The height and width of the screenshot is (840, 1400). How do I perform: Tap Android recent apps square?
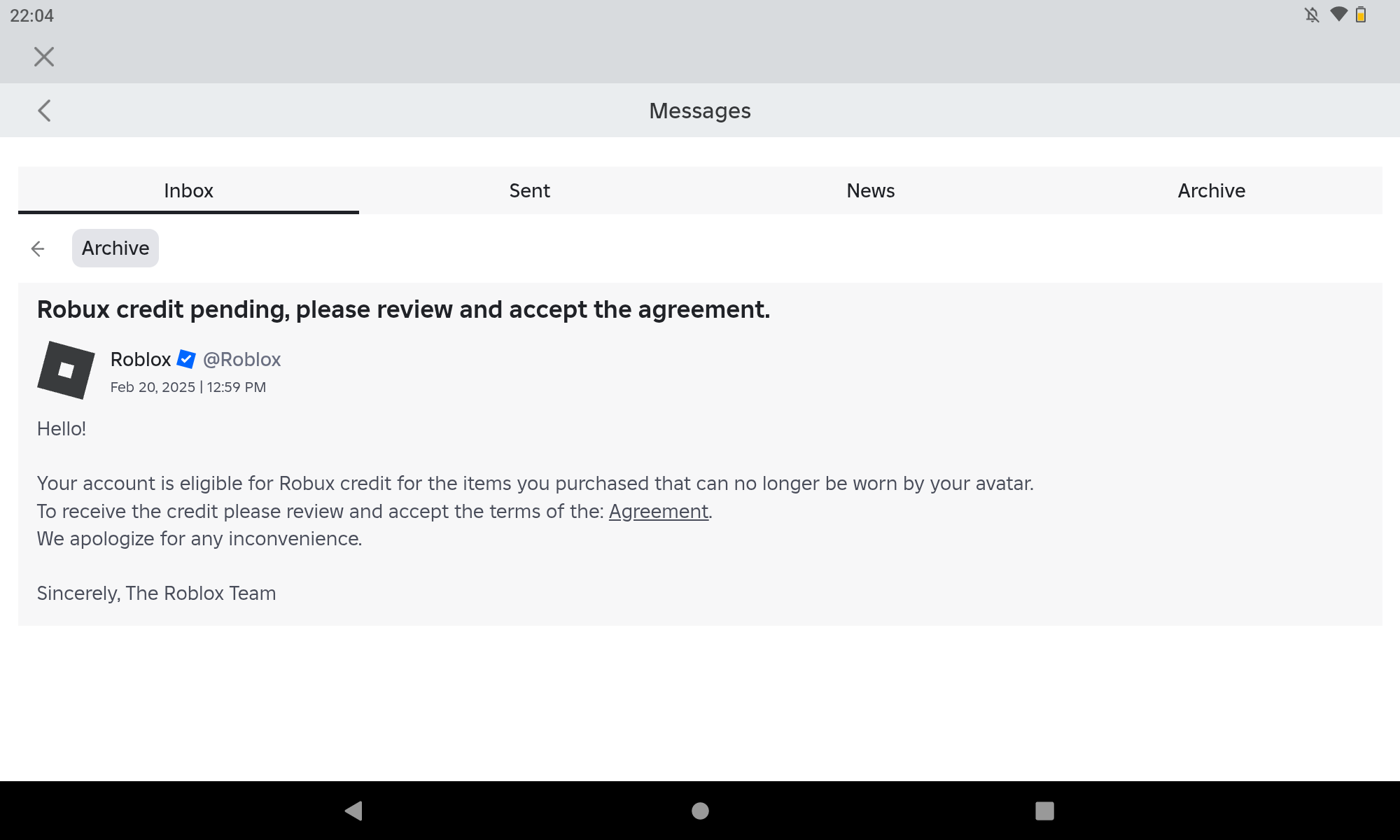(1044, 811)
